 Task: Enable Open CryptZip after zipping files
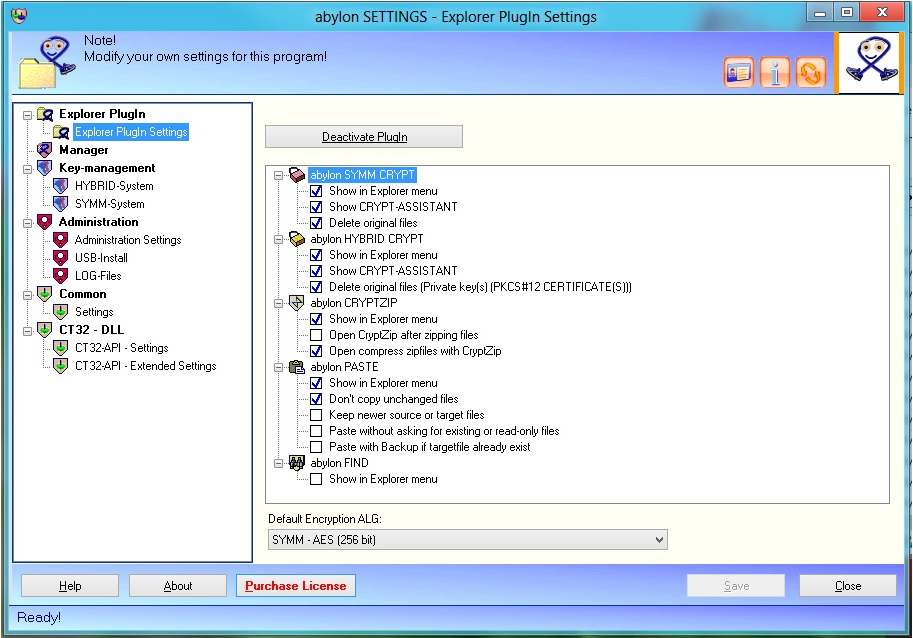(x=316, y=335)
